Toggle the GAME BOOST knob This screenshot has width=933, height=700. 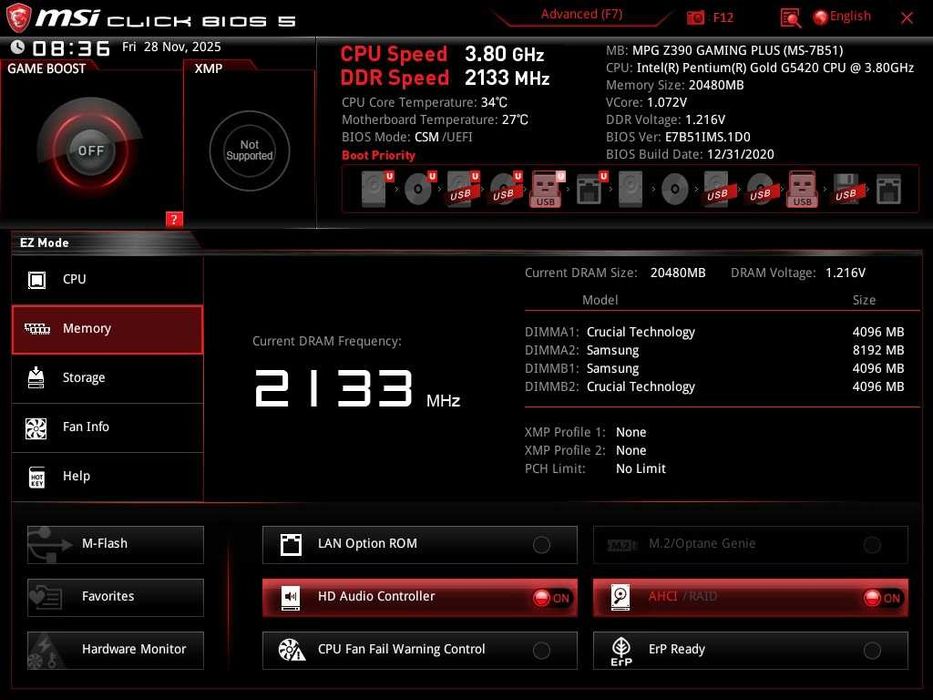tap(91, 151)
